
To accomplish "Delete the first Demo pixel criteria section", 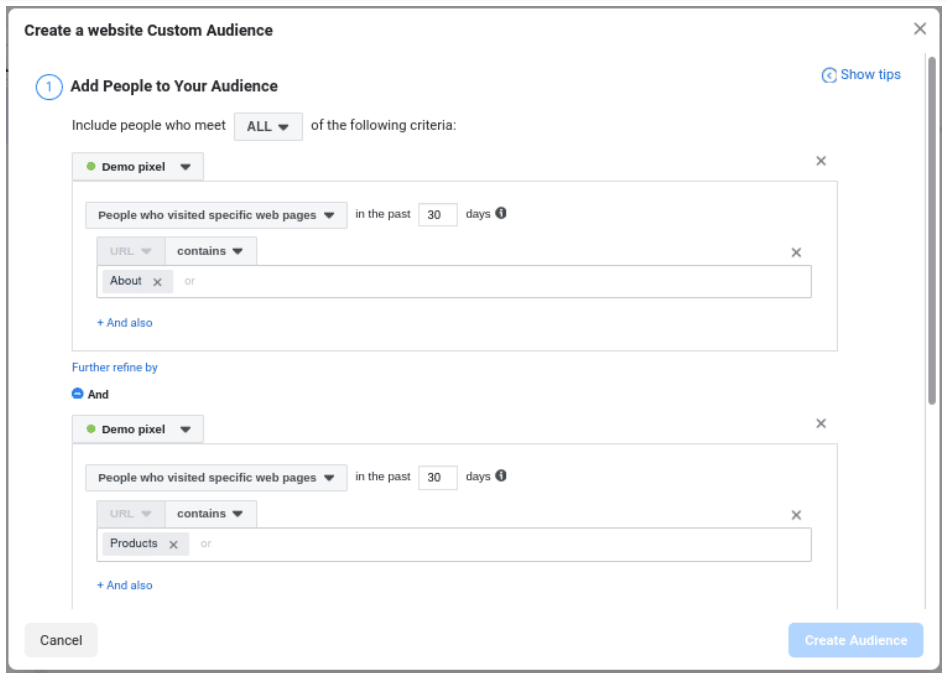I will click(821, 161).
